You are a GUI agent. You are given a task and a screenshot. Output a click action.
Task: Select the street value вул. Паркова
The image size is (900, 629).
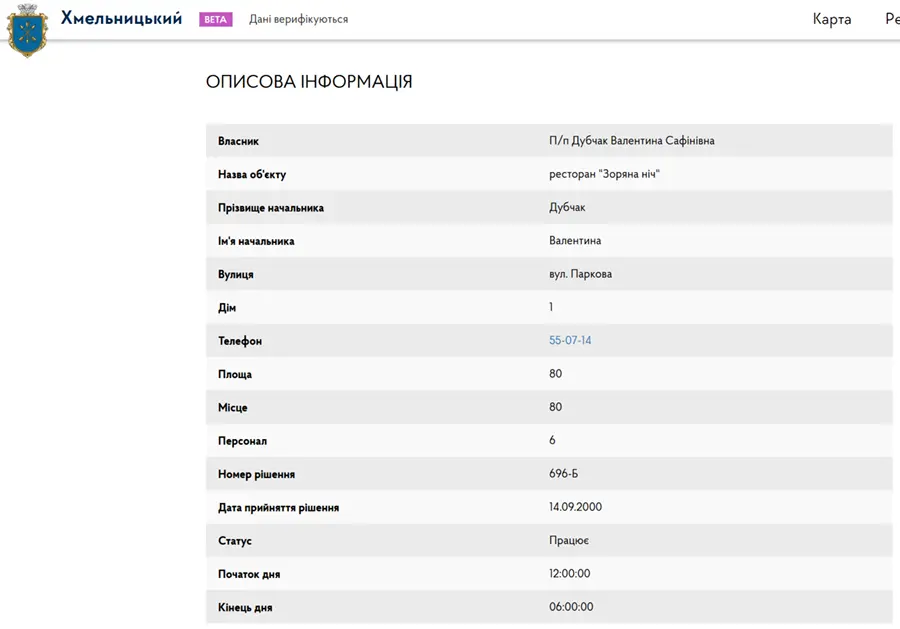tap(580, 274)
